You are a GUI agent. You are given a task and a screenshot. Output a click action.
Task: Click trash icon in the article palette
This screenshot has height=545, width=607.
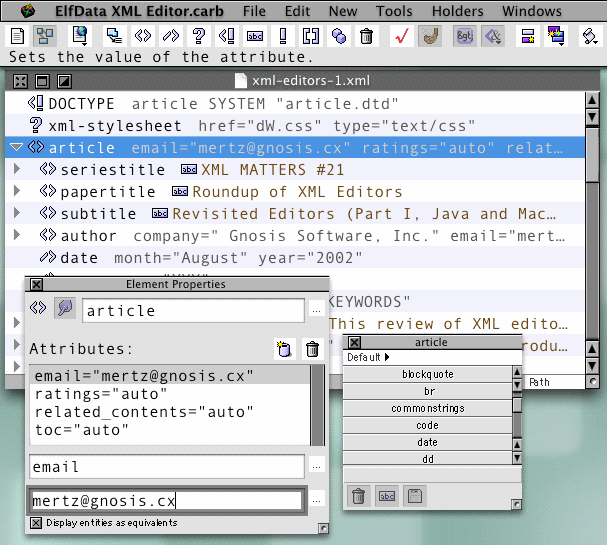[x=358, y=495]
